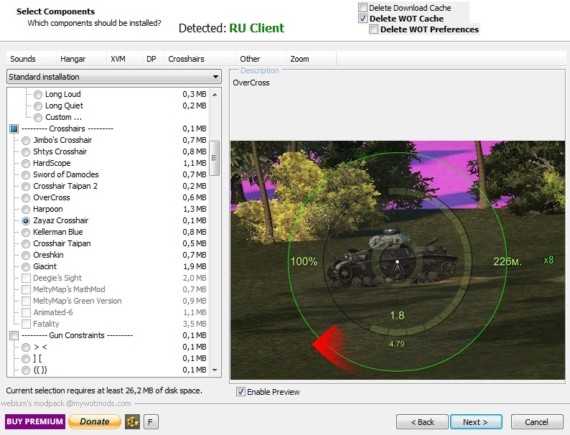Toggle the Animated-6 checkbox
The height and width of the screenshot is (435, 570).
pos(26,313)
